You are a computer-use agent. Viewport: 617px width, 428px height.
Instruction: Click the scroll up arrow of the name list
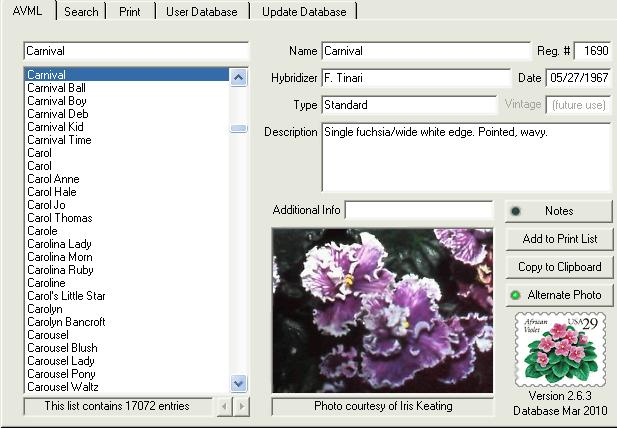tap(238, 77)
